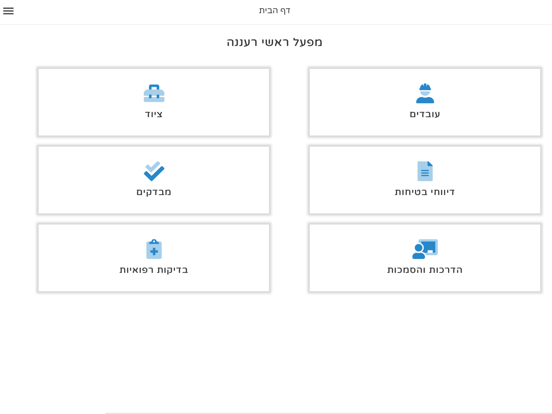Open the ציוד card
552x414 pixels.
click(x=154, y=102)
